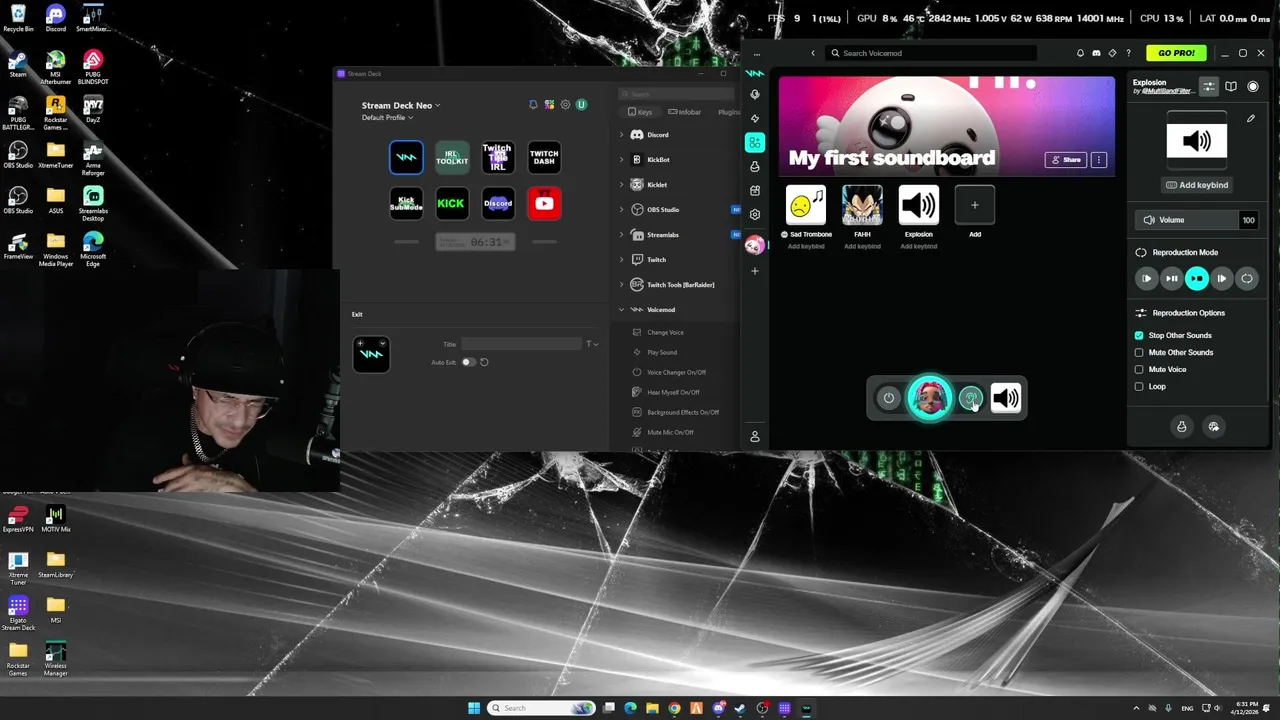Open title font dropdown in Stream Deck
The width and height of the screenshot is (1280, 720).
point(591,344)
